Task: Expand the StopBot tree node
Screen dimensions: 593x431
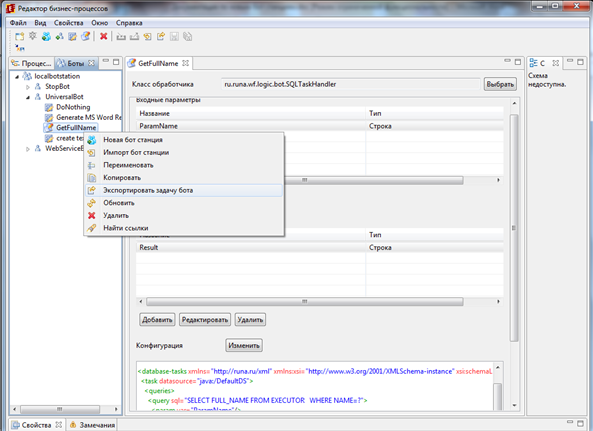Action: coord(28,87)
